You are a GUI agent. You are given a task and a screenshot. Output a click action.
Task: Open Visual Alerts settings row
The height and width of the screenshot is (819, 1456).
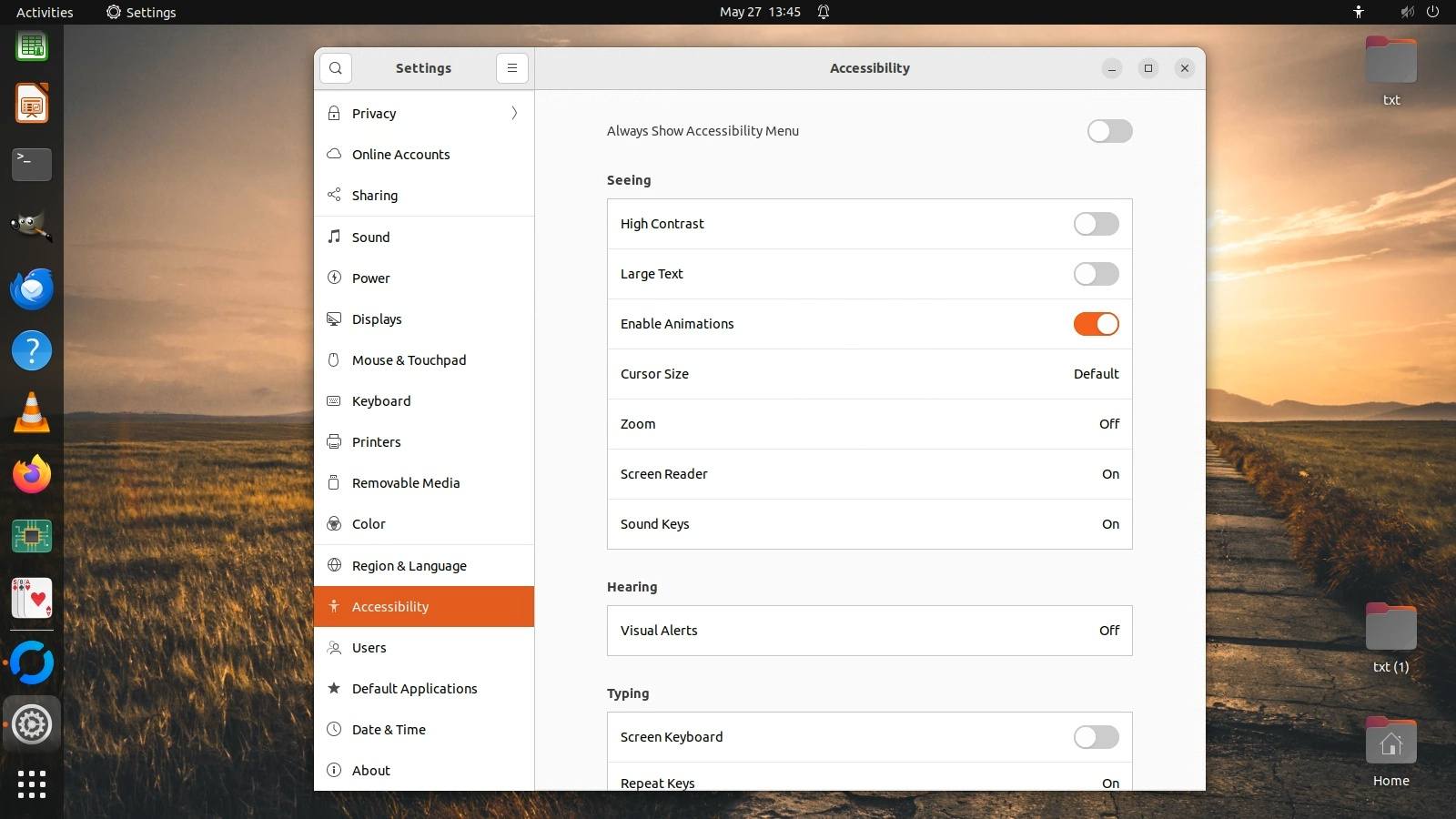point(869,631)
